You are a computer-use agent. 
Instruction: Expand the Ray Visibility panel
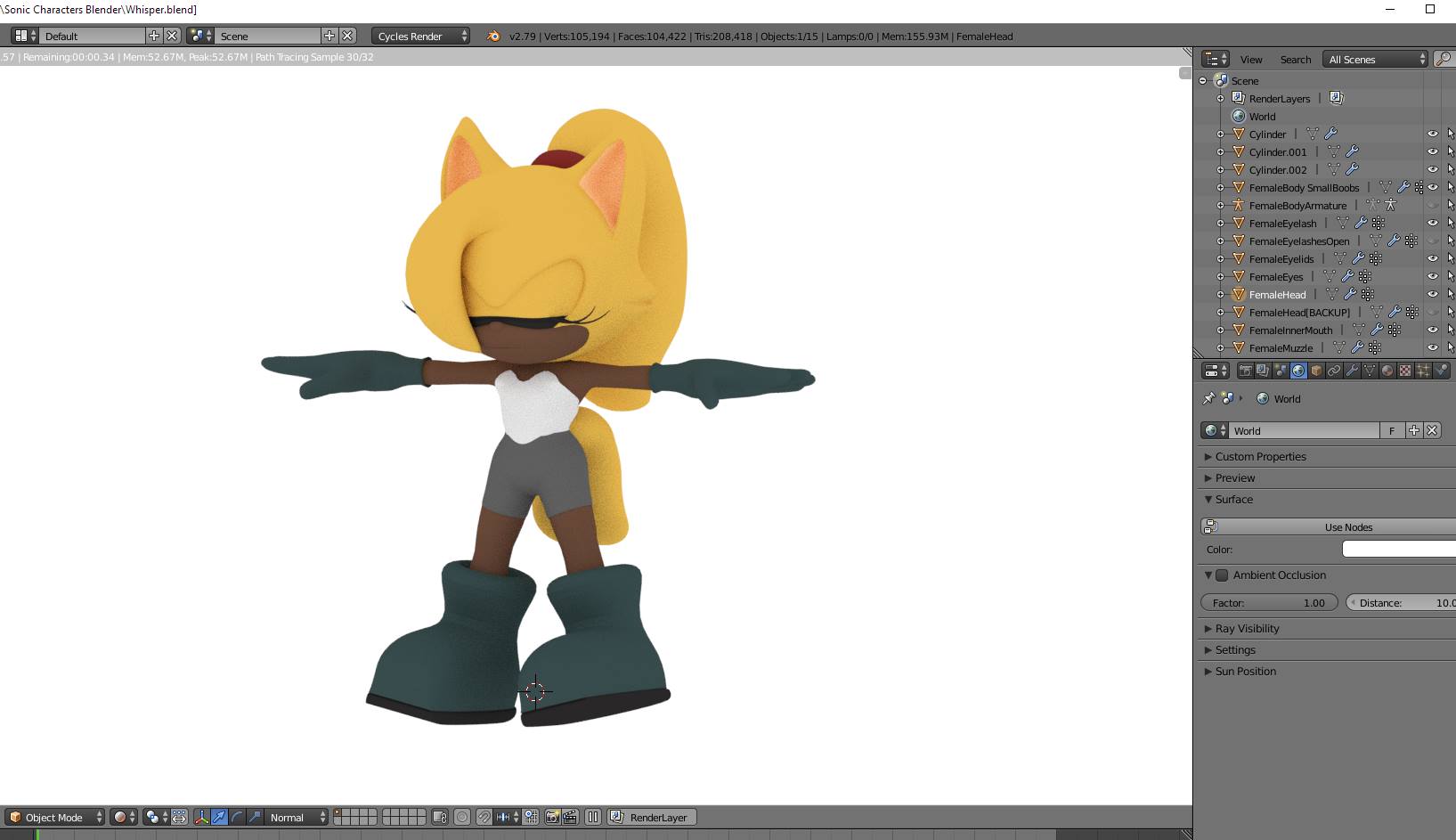(x=1247, y=629)
